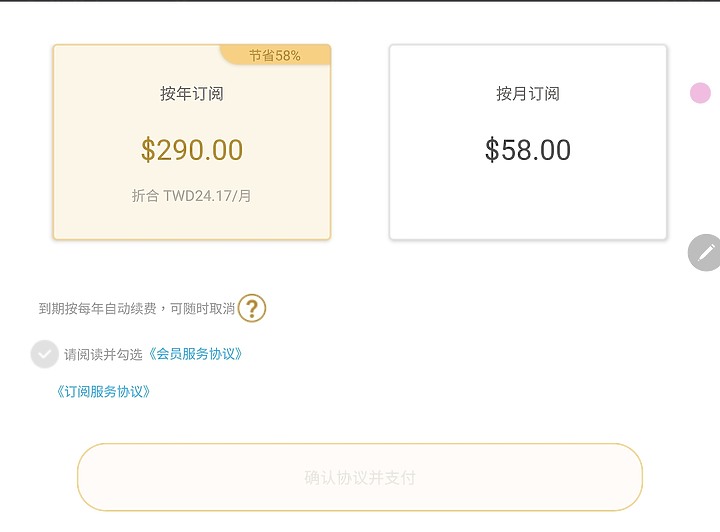The height and width of the screenshot is (532, 720).
Task: Click the 折合 TWD24.17/月 text
Action: tap(191, 196)
